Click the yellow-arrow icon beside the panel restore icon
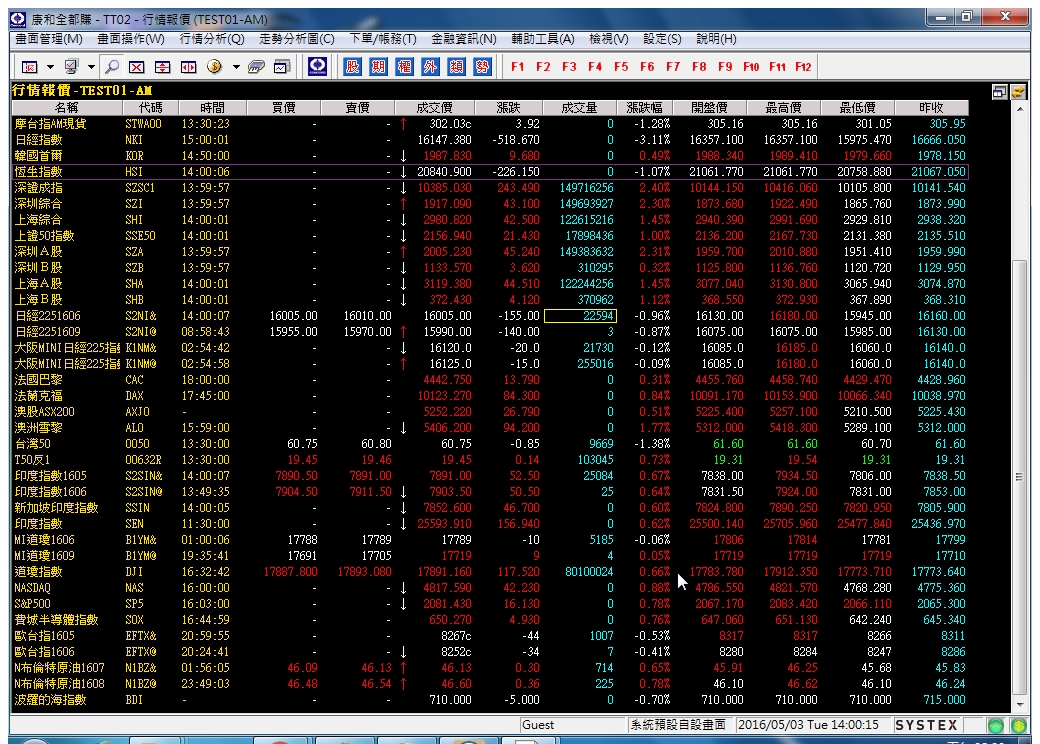The width and height of the screenshot is (1040, 744). tap(1018, 92)
